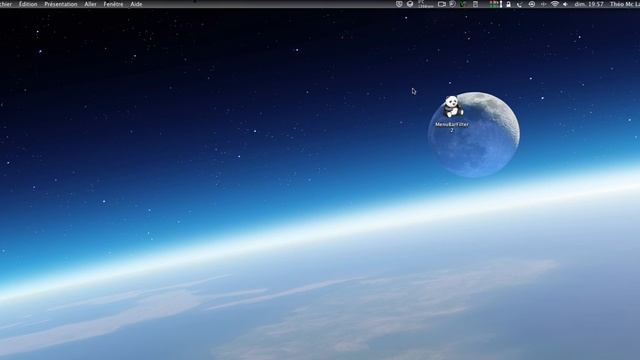
Task: Open the Aide menu
Action: coord(136,4)
